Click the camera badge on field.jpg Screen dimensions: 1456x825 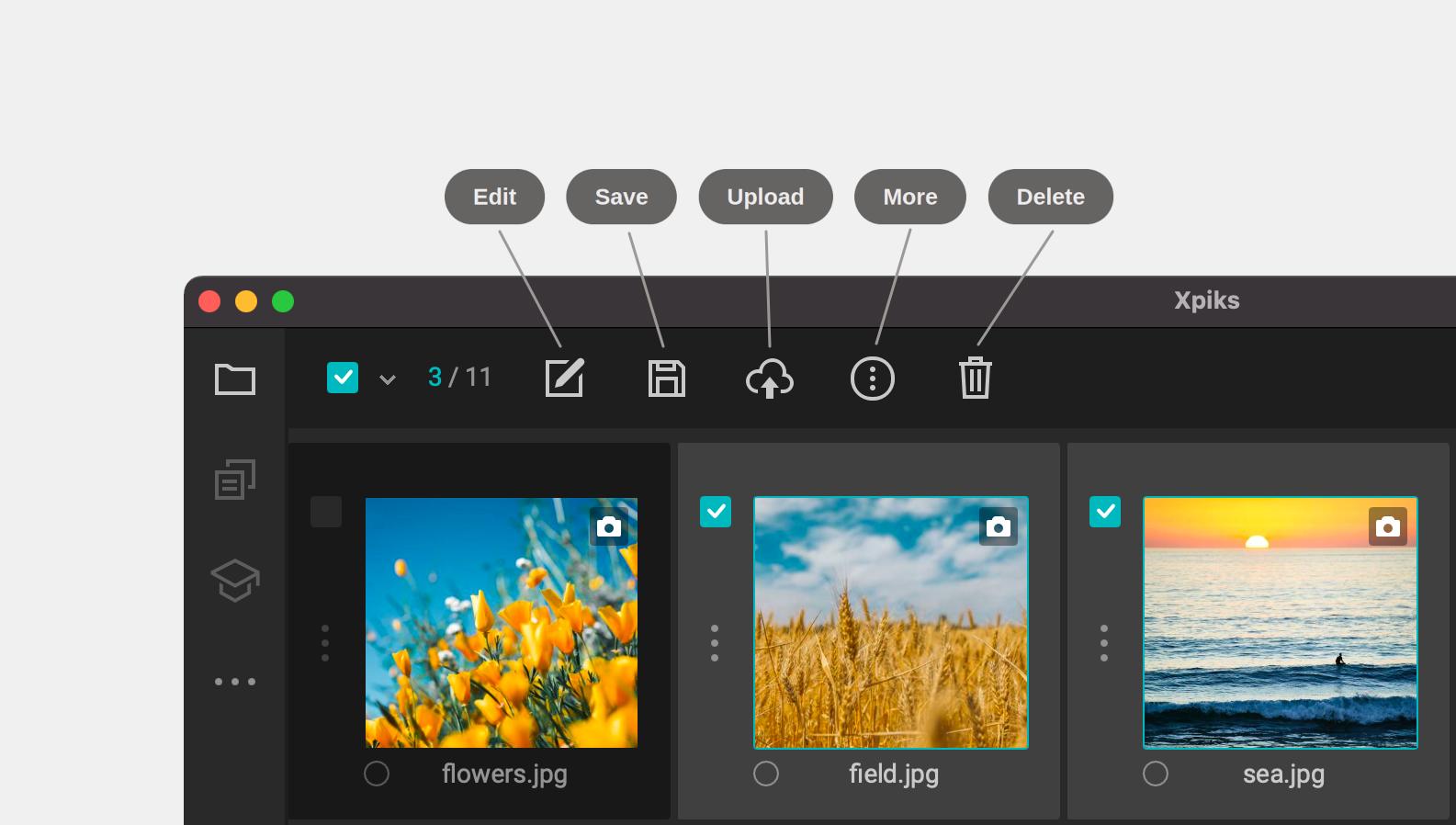pos(999,526)
